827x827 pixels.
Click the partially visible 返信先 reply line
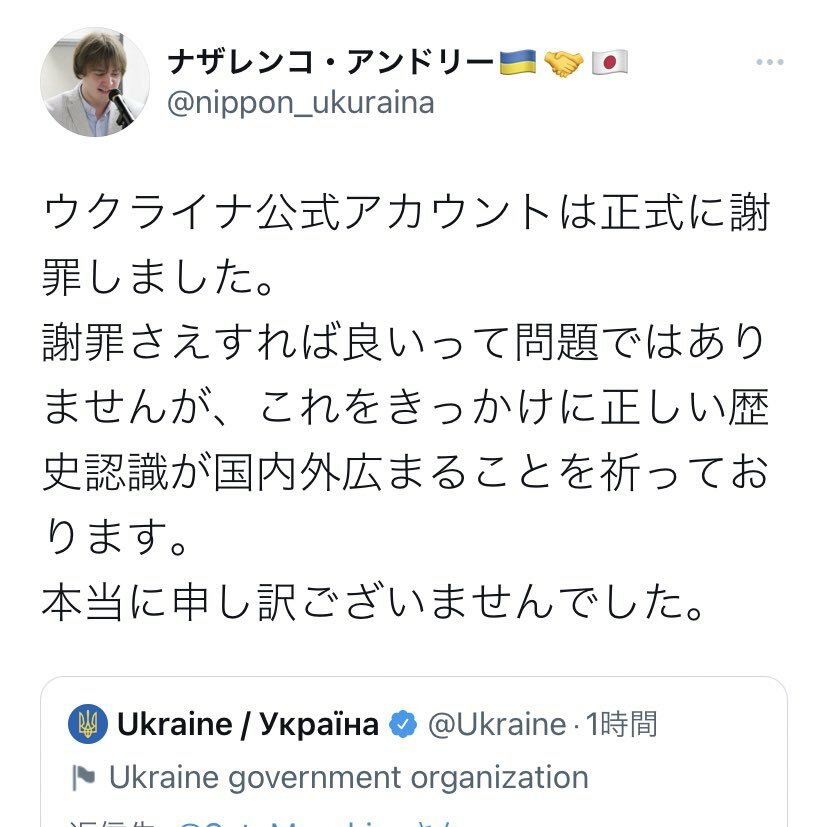pyautogui.click(x=300, y=820)
